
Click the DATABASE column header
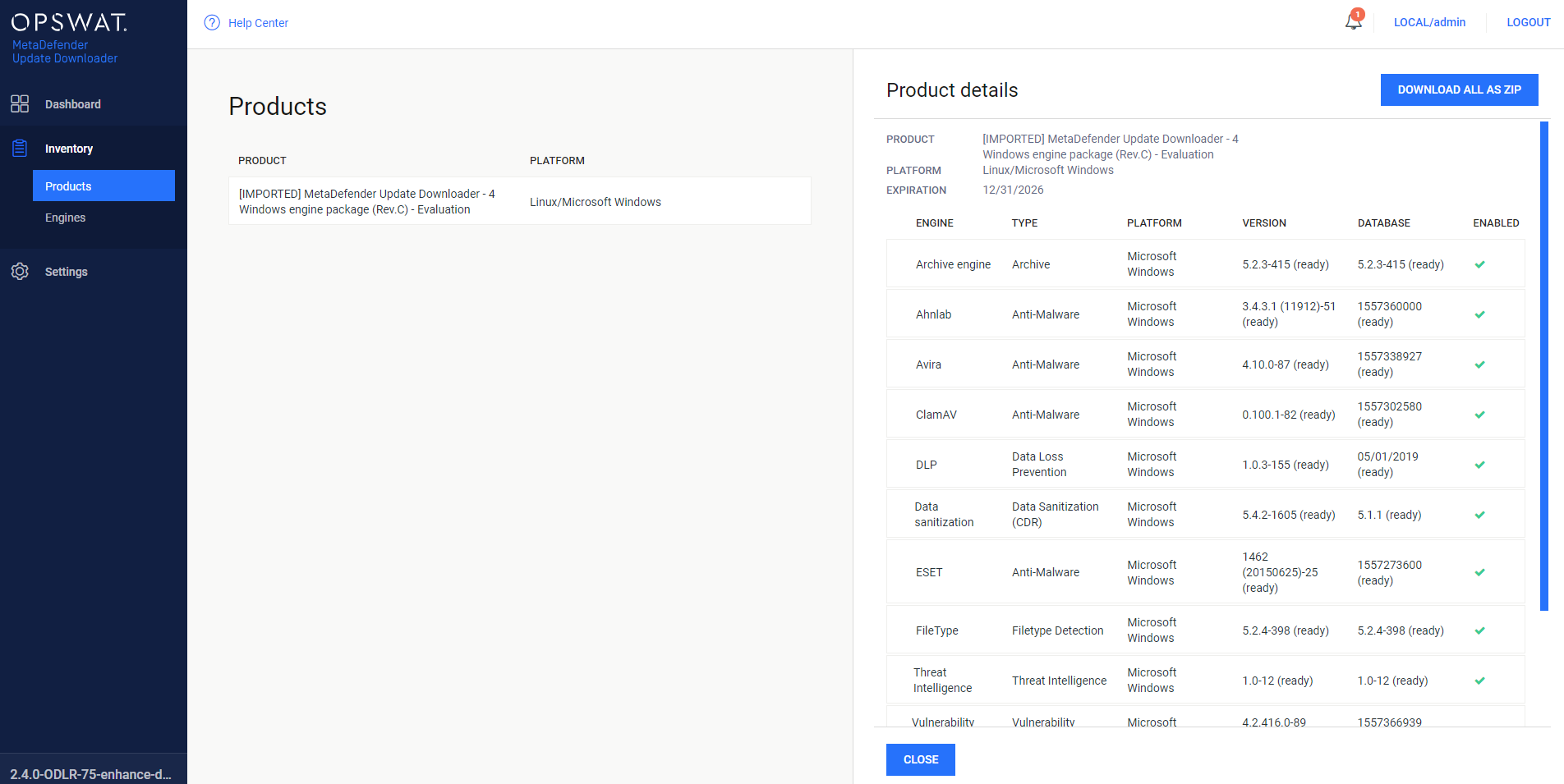[1383, 223]
